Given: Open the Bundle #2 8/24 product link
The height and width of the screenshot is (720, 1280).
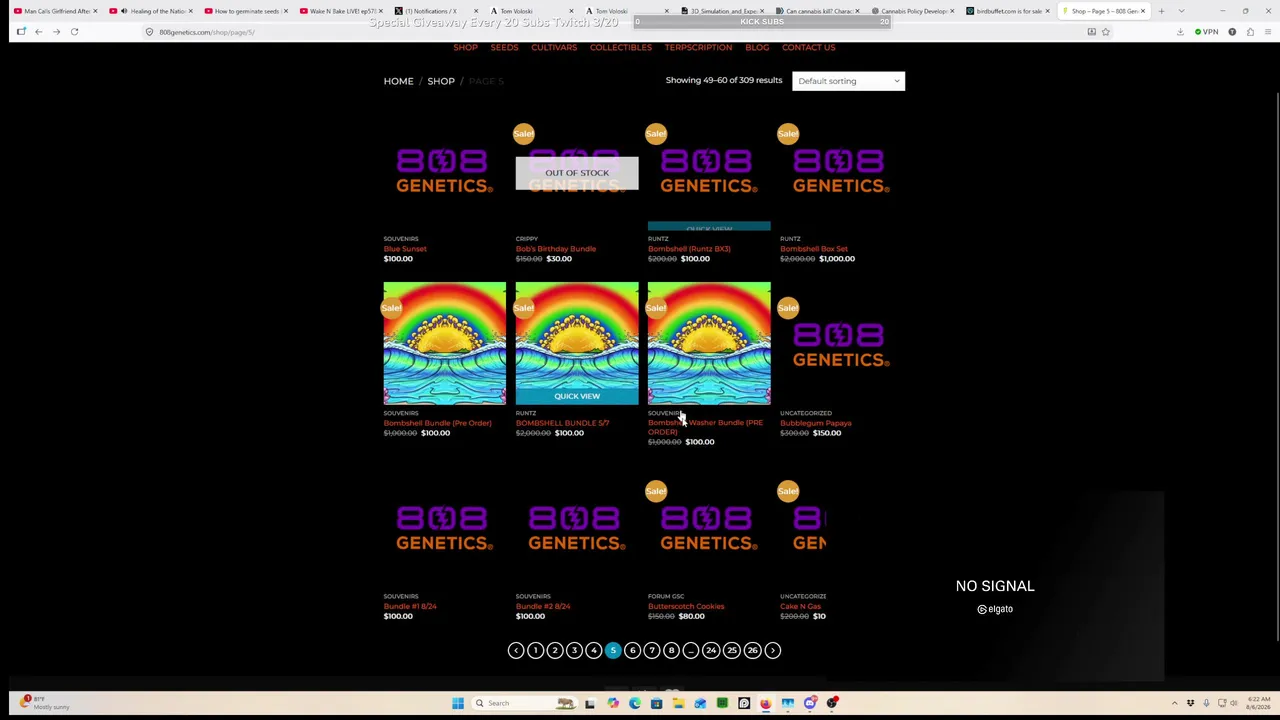Looking at the screenshot, I should [543, 606].
